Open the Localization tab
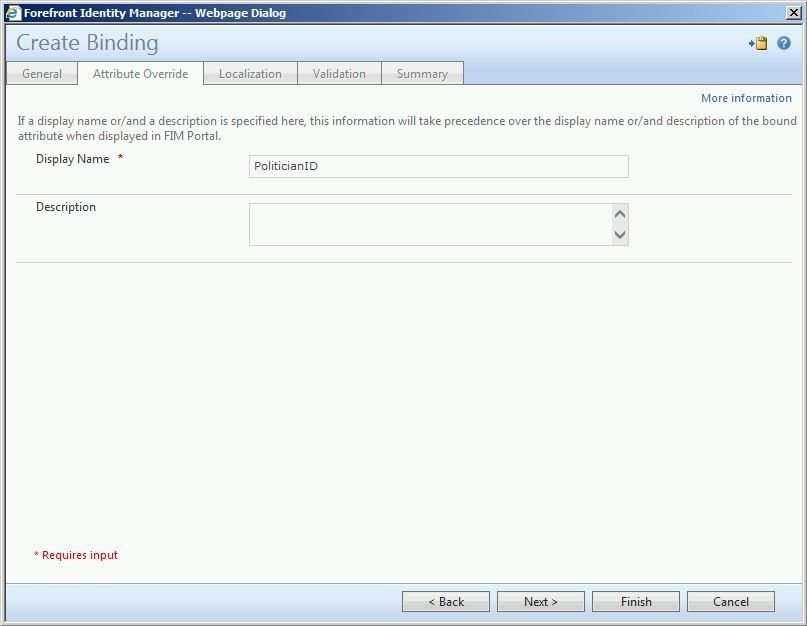 tap(250, 74)
